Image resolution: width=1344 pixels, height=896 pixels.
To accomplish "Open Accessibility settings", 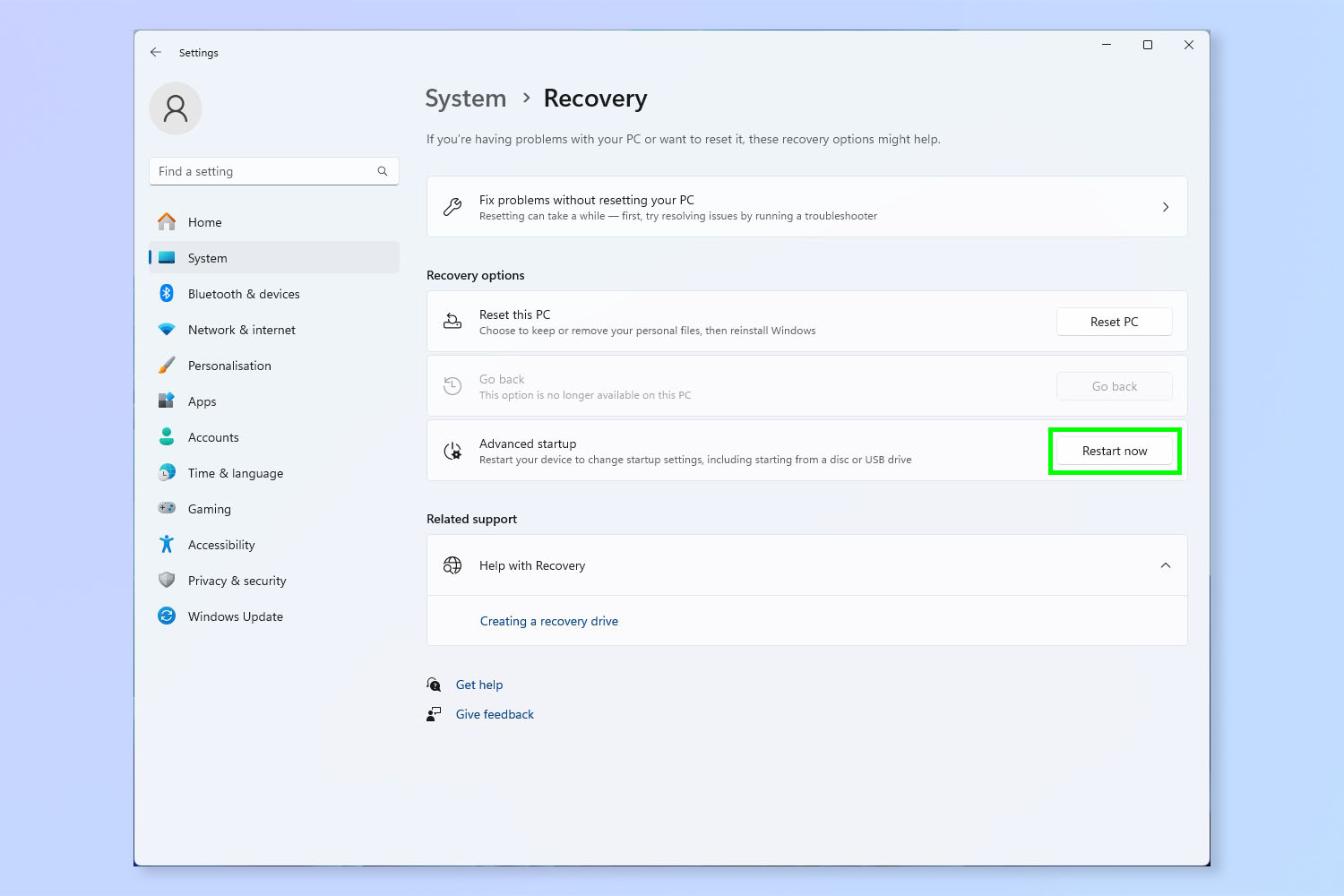I will pyautogui.click(x=274, y=545).
